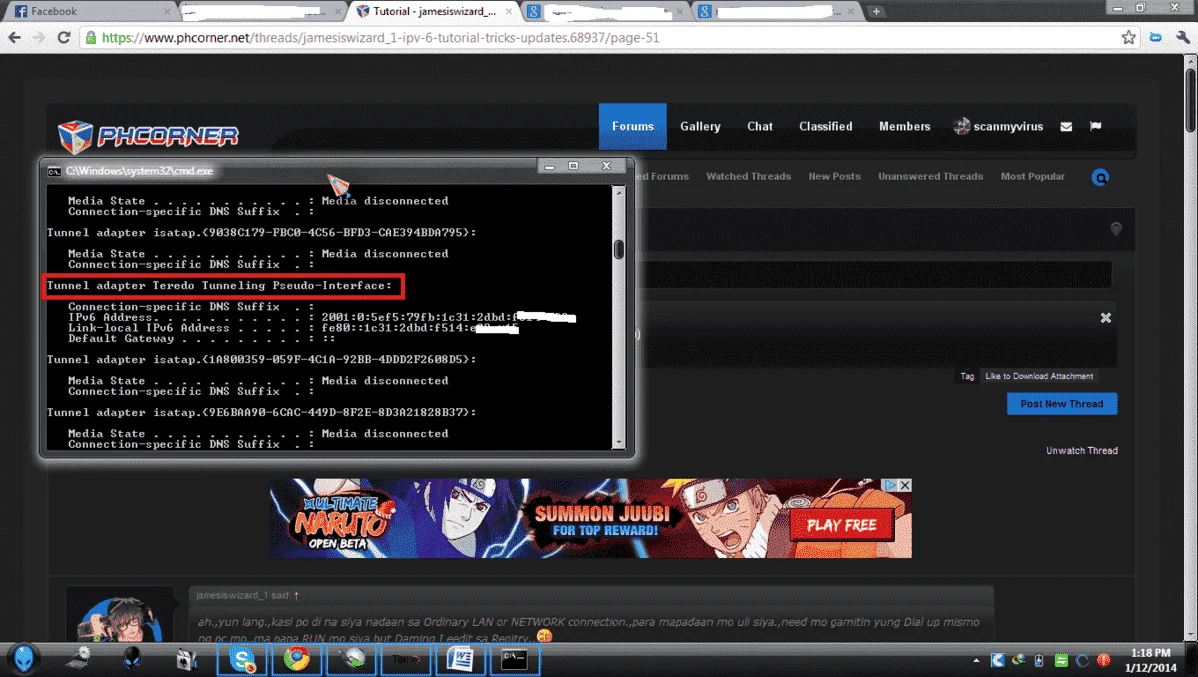The height and width of the screenshot is (677, 1198).
Task: Open the alerts flag icon
Action: 1096,126
